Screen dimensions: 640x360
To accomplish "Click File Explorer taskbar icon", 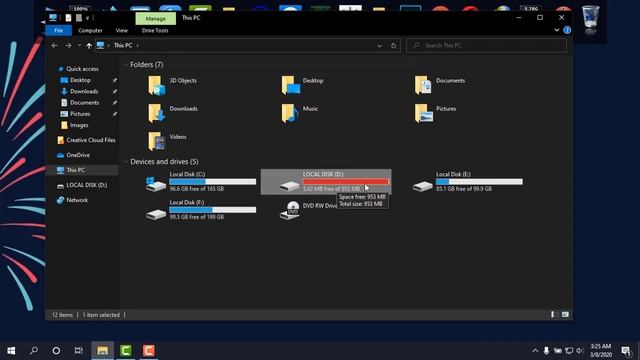I will (x=102, y=351).
